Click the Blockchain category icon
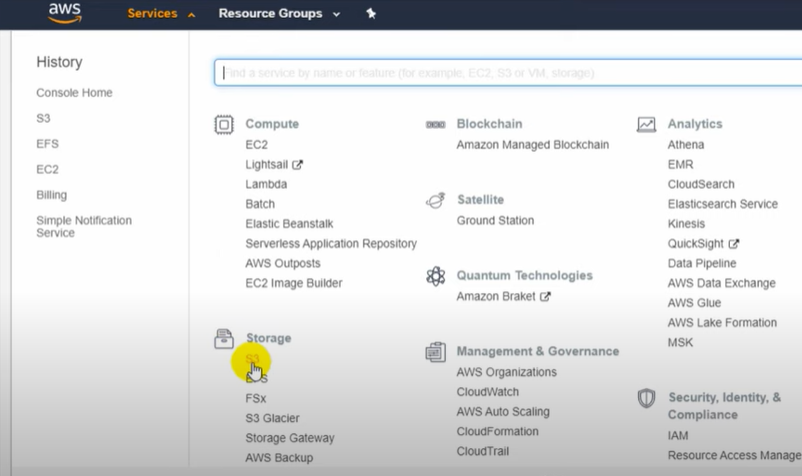Viewport: 802px width, 476px height. click(x=435, y=125)
